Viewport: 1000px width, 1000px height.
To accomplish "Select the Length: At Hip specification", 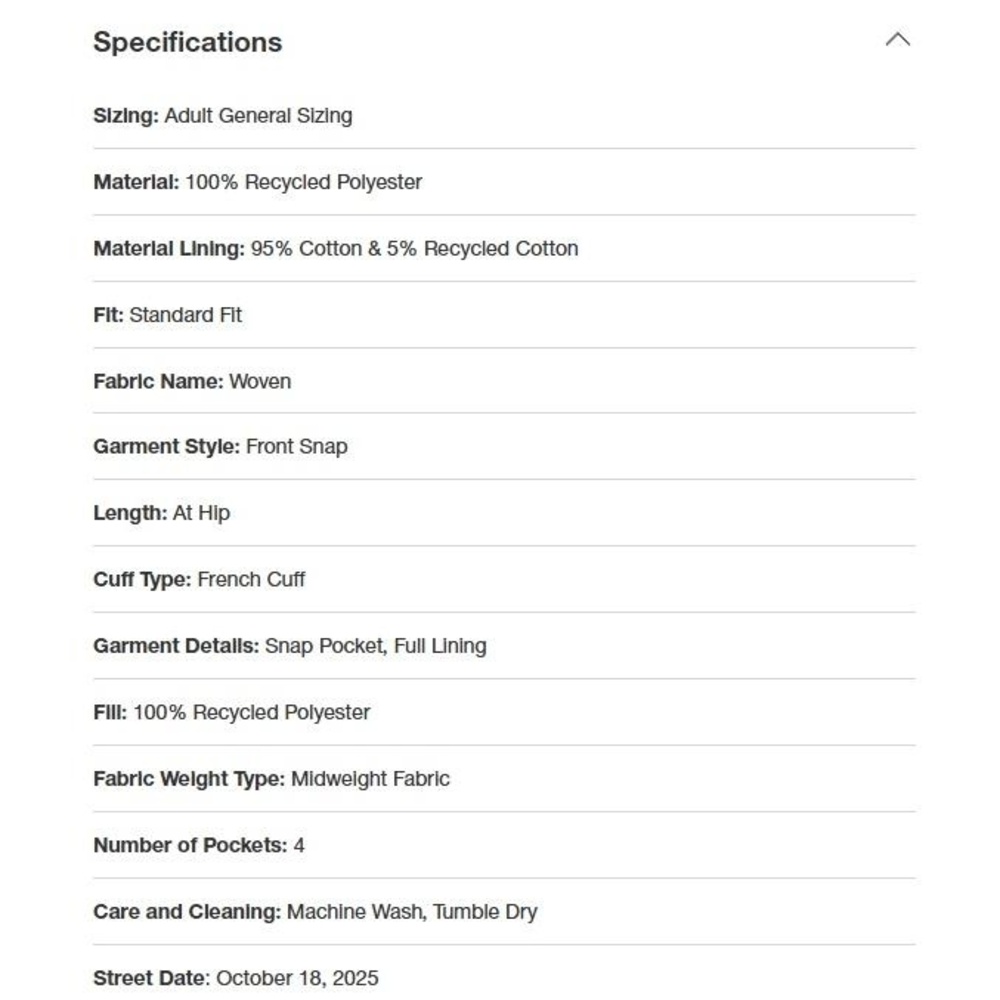I will [504, 513].
